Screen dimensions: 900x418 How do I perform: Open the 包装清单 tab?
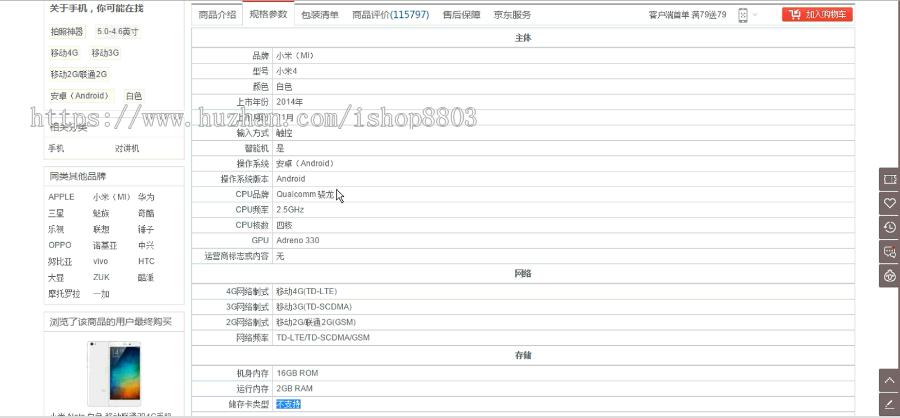tap(320, 15)
